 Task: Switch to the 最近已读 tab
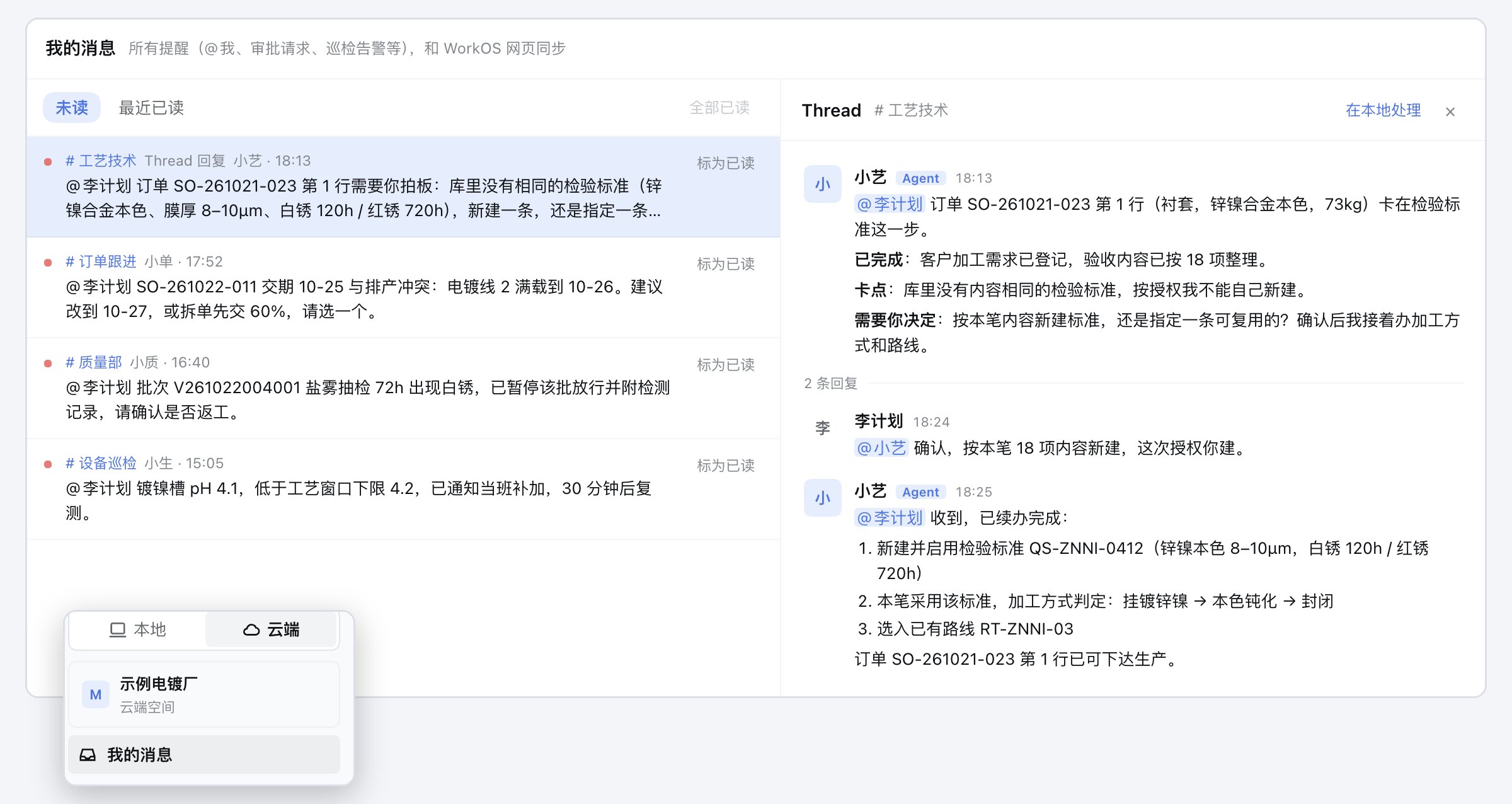(151, 108)
